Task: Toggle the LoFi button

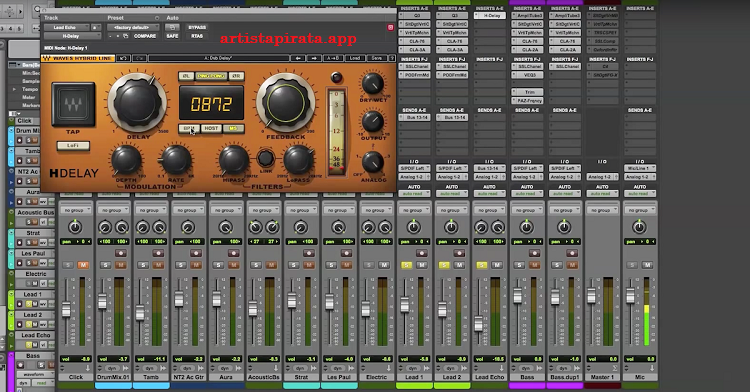Action: 73,145
